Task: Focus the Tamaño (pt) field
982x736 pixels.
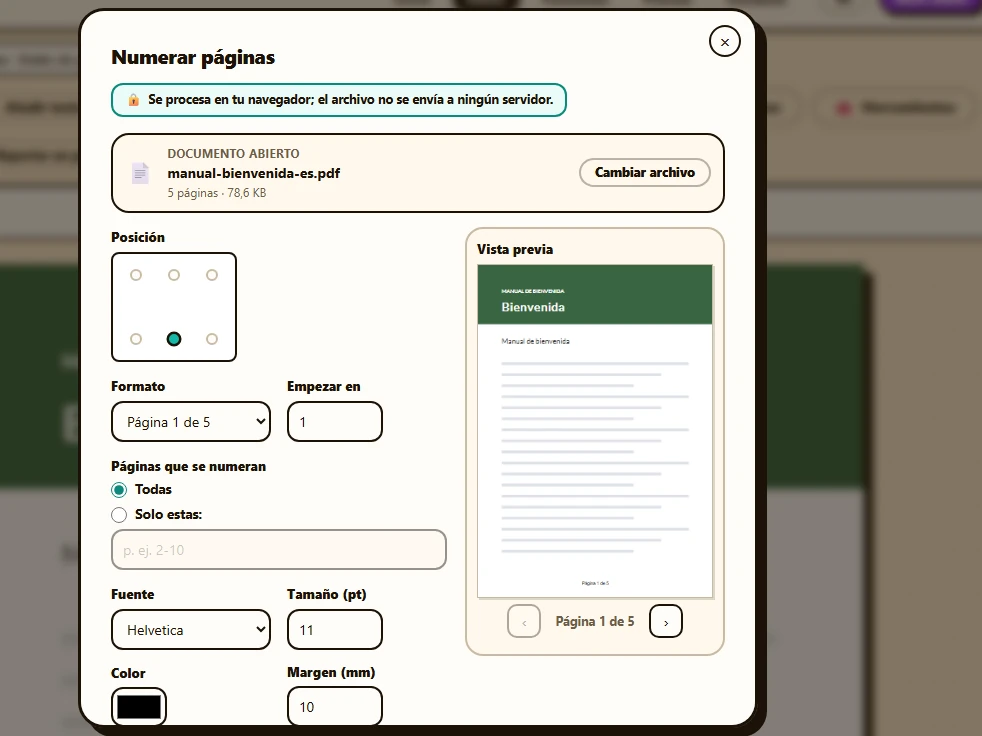Action: click(x=335, y=630)
